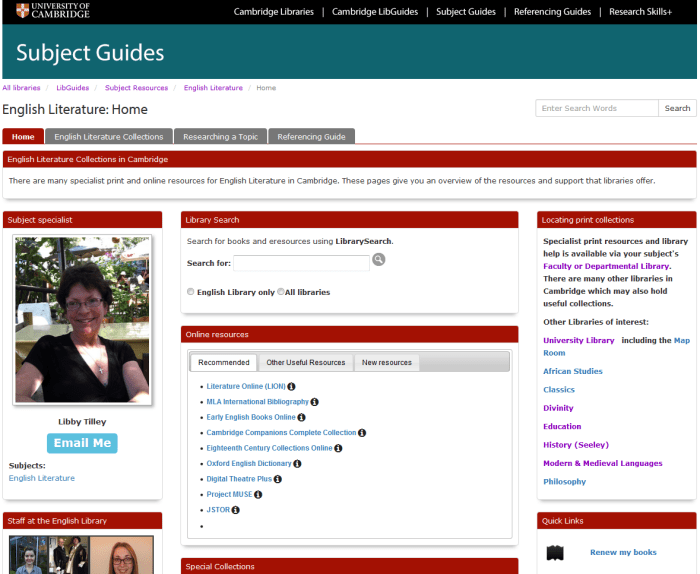Open University Library link

click(x=579, y=340)
